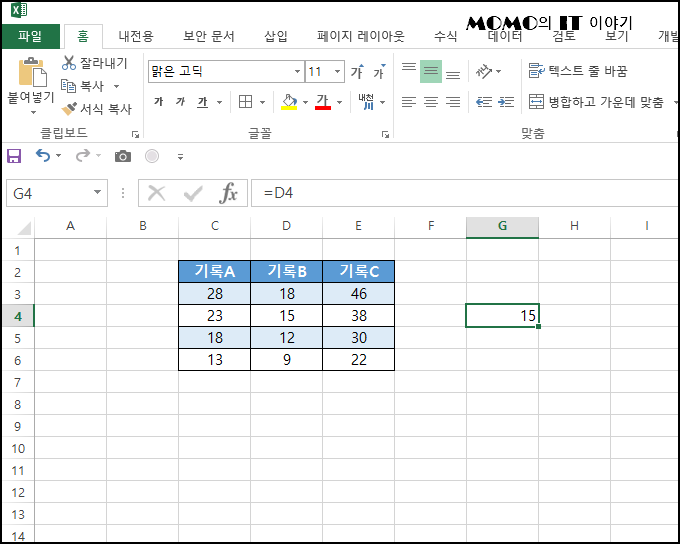This screenshot has height=544, width=680.
Task: Click the text Orientation icon
Action: coord(484,71)
